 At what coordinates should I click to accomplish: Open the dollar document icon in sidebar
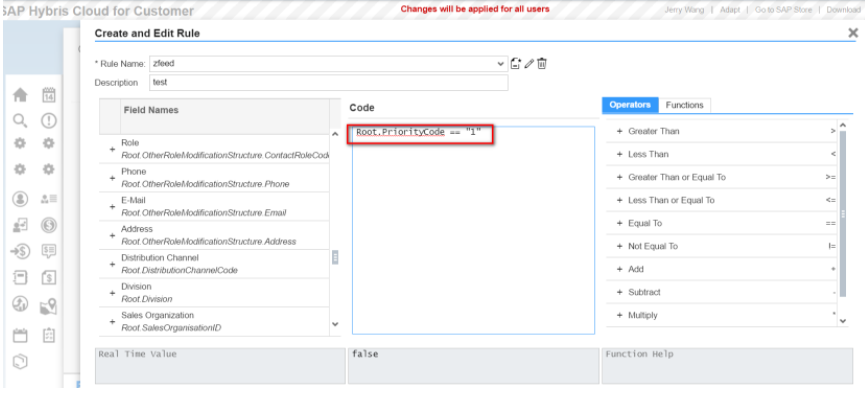[x=49, y=277]
